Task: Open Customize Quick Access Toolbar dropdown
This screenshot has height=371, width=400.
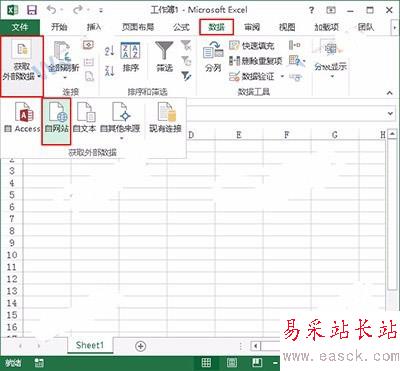Action: pyautogui.click(x=101, y=11)
